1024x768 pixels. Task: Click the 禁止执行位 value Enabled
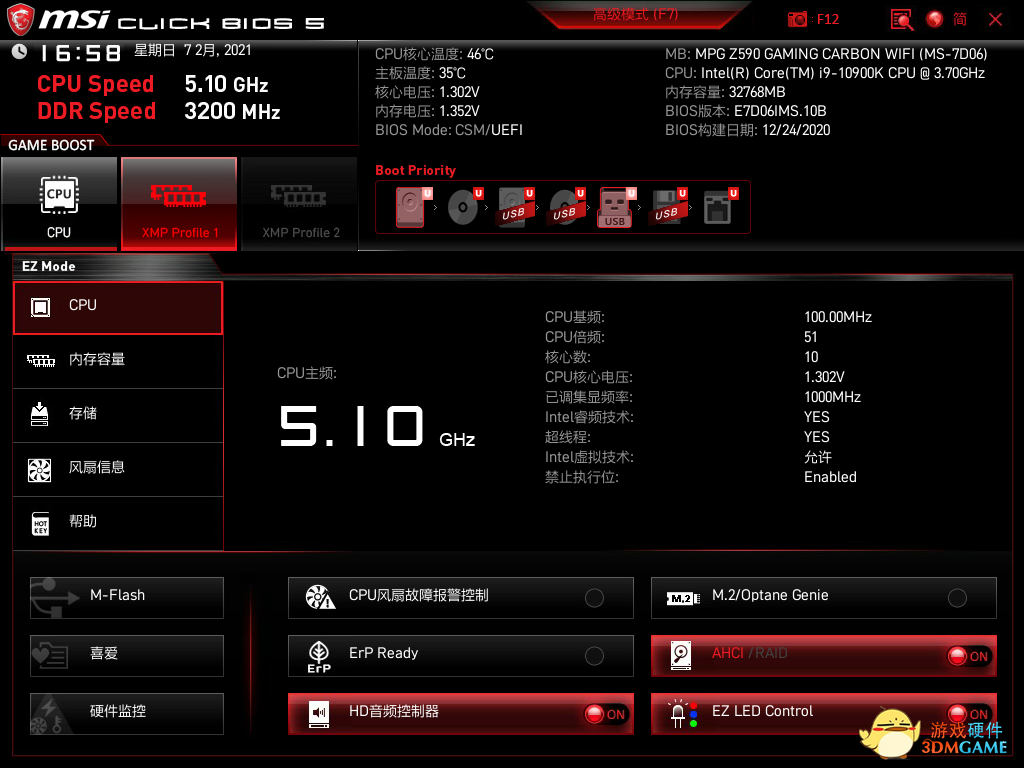[x=830, y=477]
